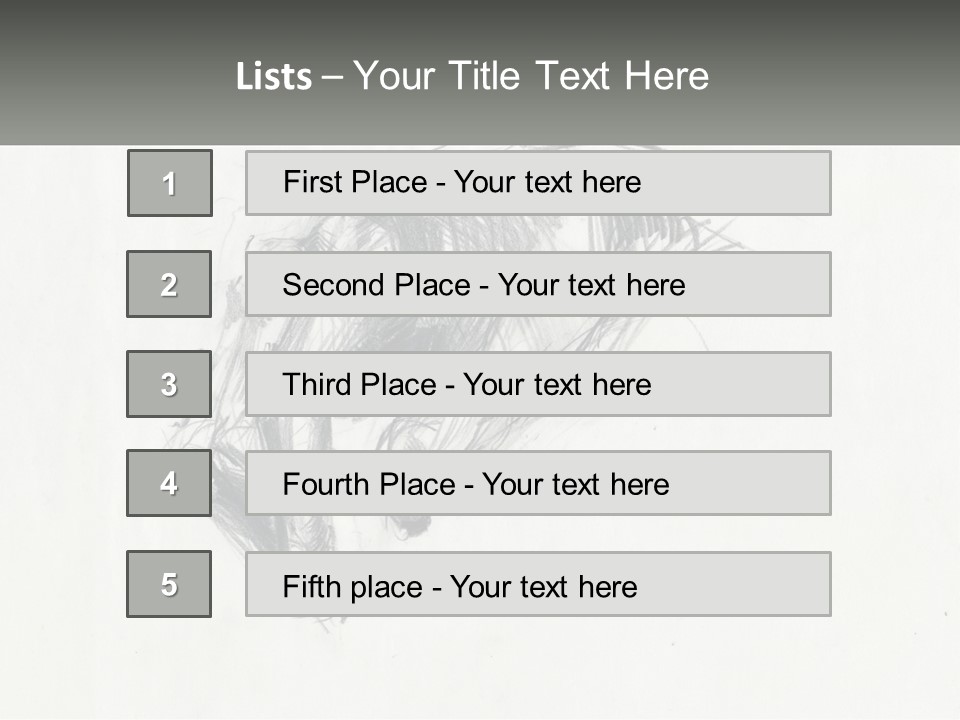Click "Your text here" in the Second Place bar
The width and height of the screenshot is (960, 720).
click(591, 285)
